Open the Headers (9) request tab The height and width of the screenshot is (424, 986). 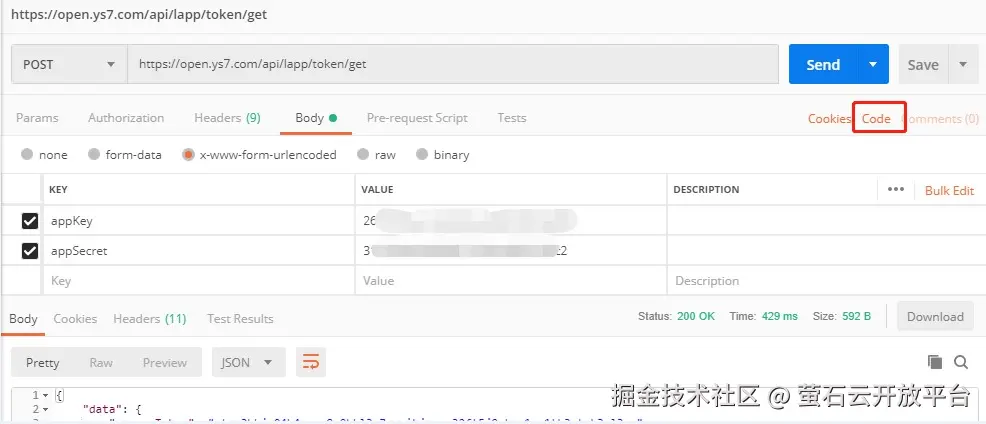tap(227, 118)
